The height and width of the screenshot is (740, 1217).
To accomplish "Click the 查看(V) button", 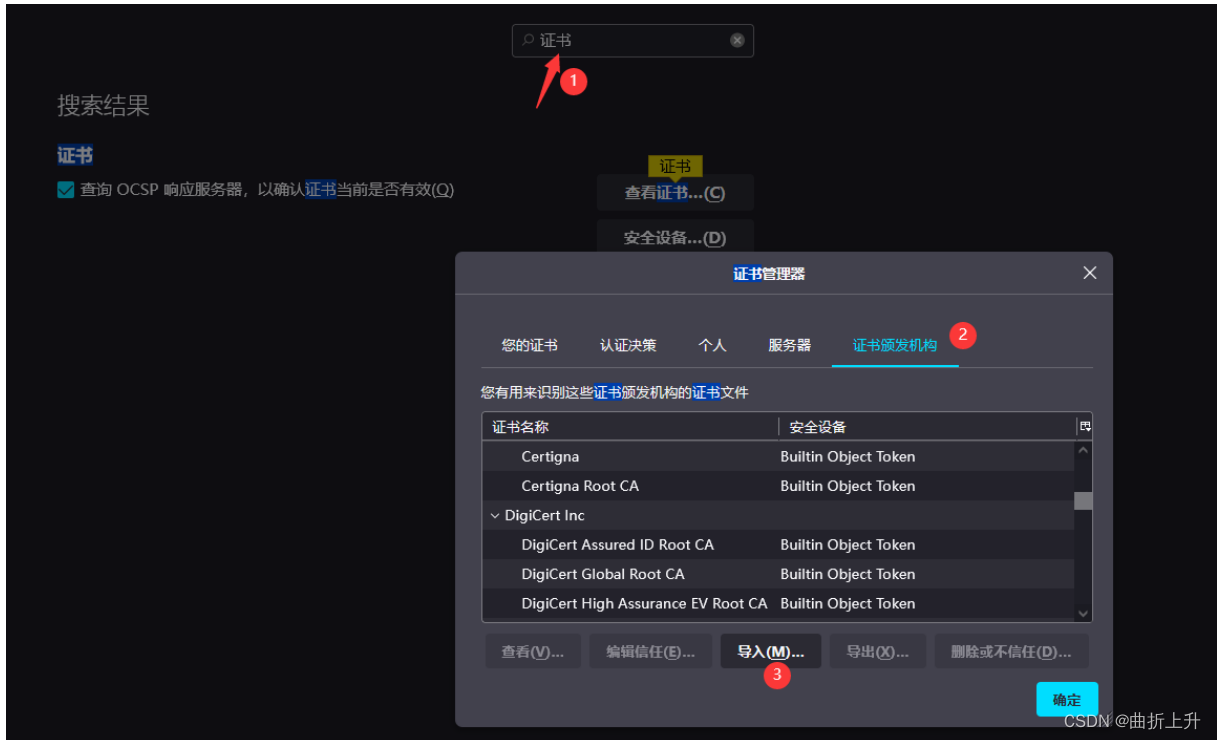I will [533, 652].
